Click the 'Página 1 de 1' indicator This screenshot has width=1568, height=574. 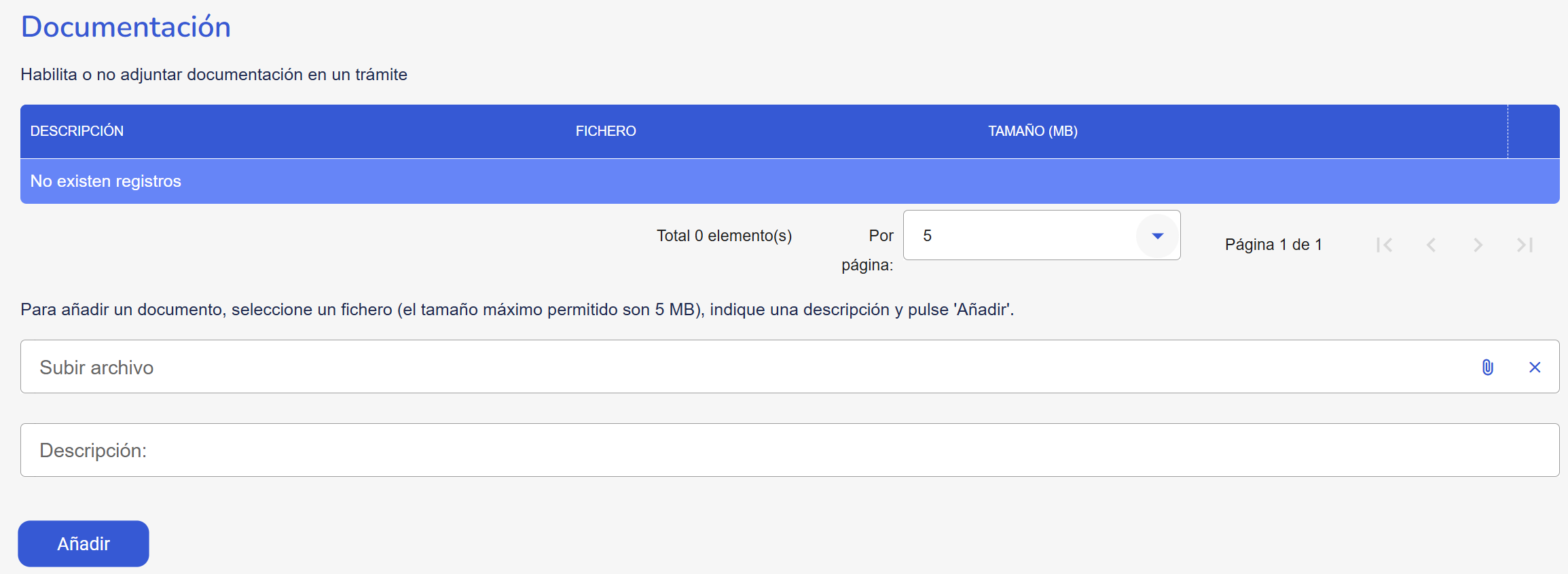click(x=1273, y=245)
